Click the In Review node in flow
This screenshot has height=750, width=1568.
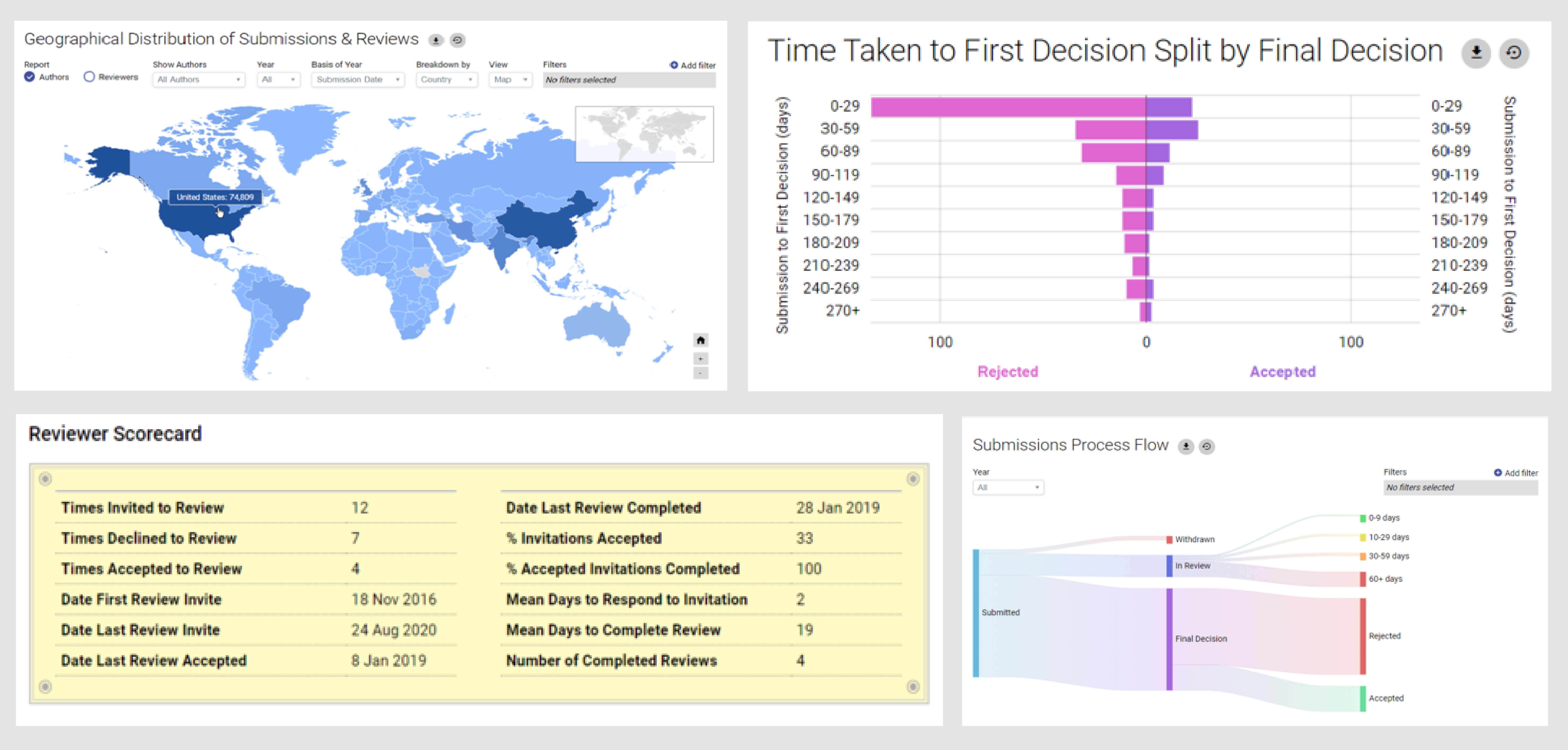pos(1169,566)
